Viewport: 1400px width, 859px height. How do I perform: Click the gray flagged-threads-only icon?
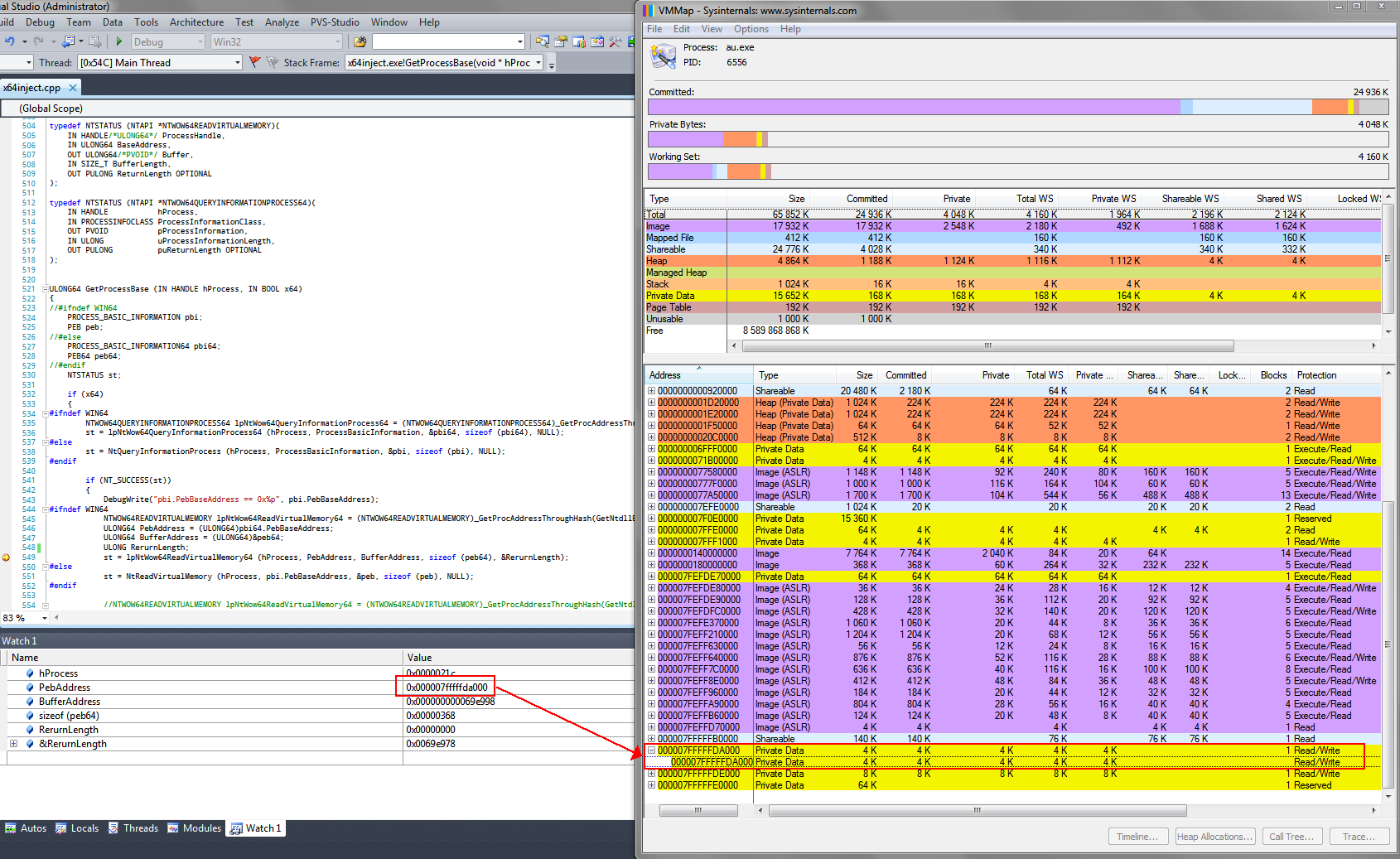click(272, 62)
